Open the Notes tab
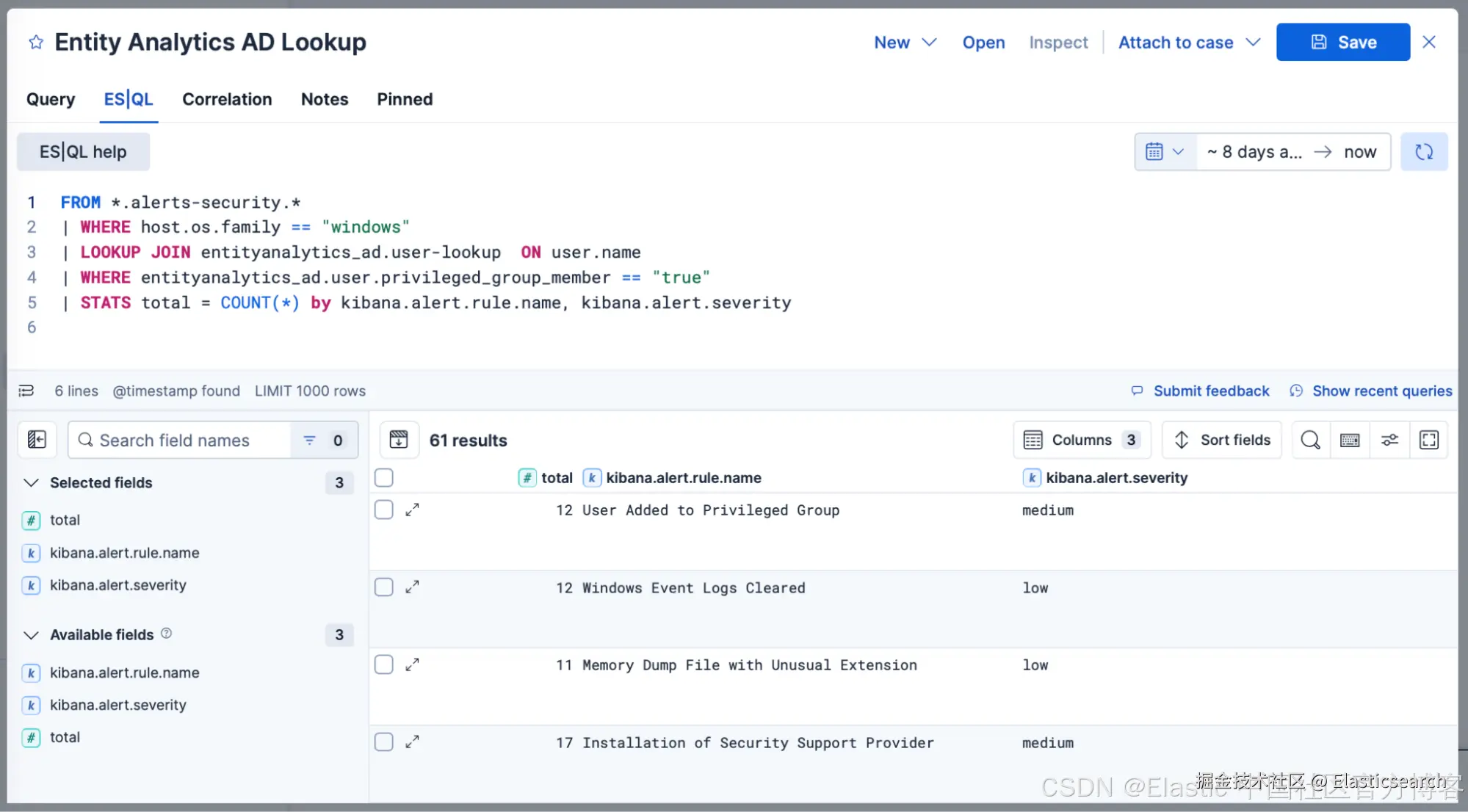Screen dimensions: 1468x812 pyautogui.click(x=325, y=99)
